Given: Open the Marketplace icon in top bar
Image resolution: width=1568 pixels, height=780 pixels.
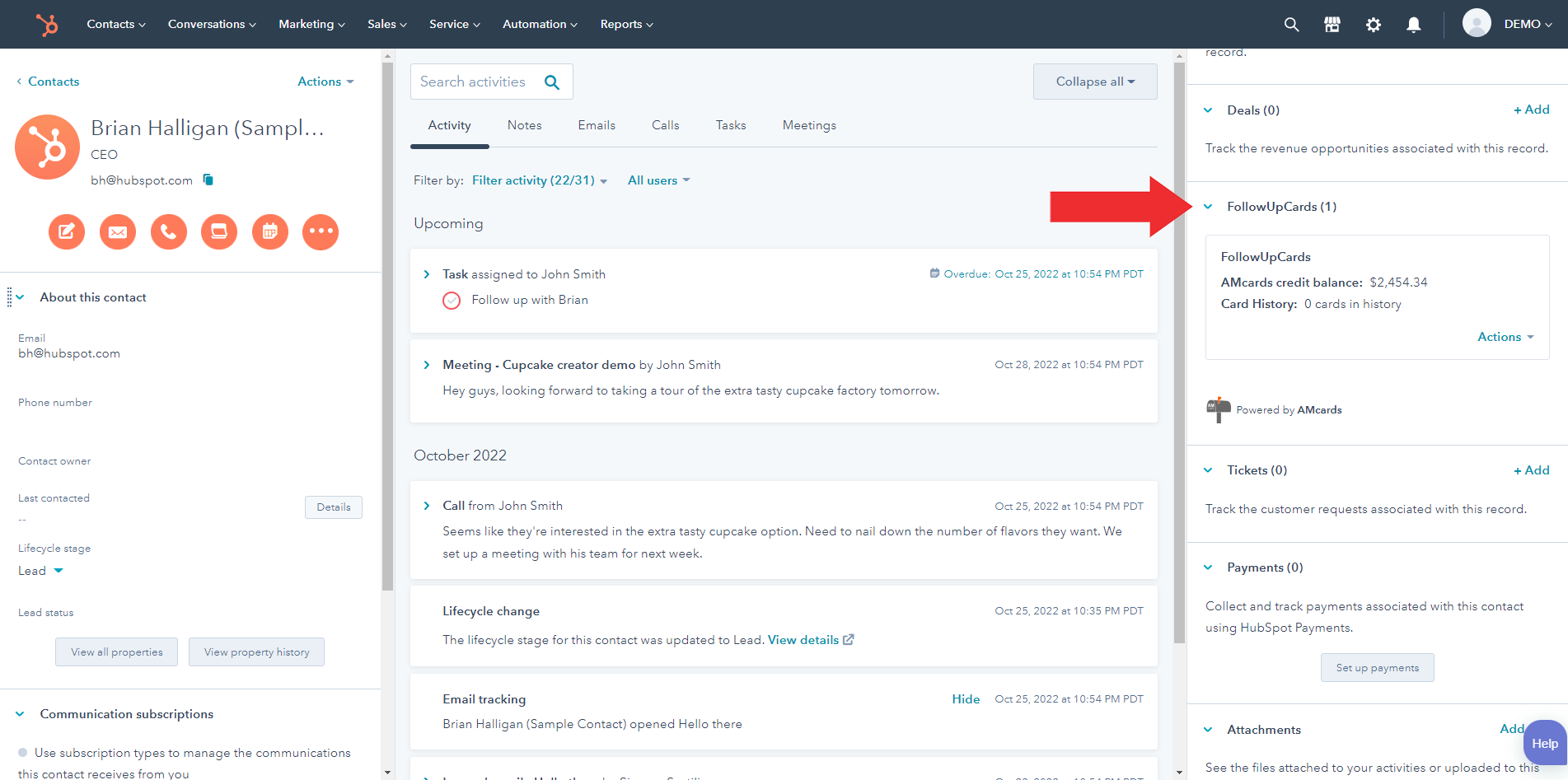Looking at the screenshot, I should [x=1332, y=25].
